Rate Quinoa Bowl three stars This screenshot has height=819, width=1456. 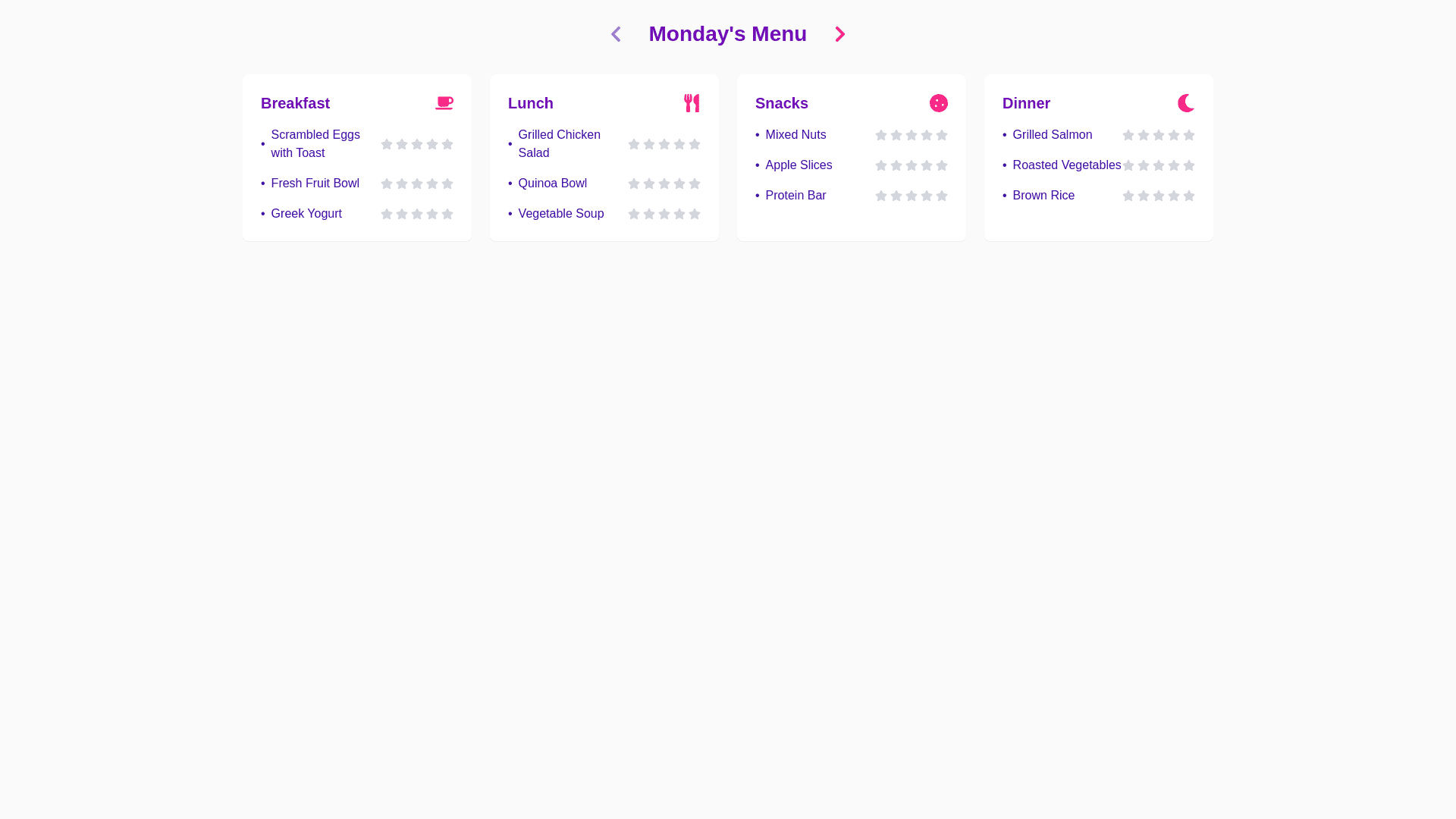(x=664, y=184)
